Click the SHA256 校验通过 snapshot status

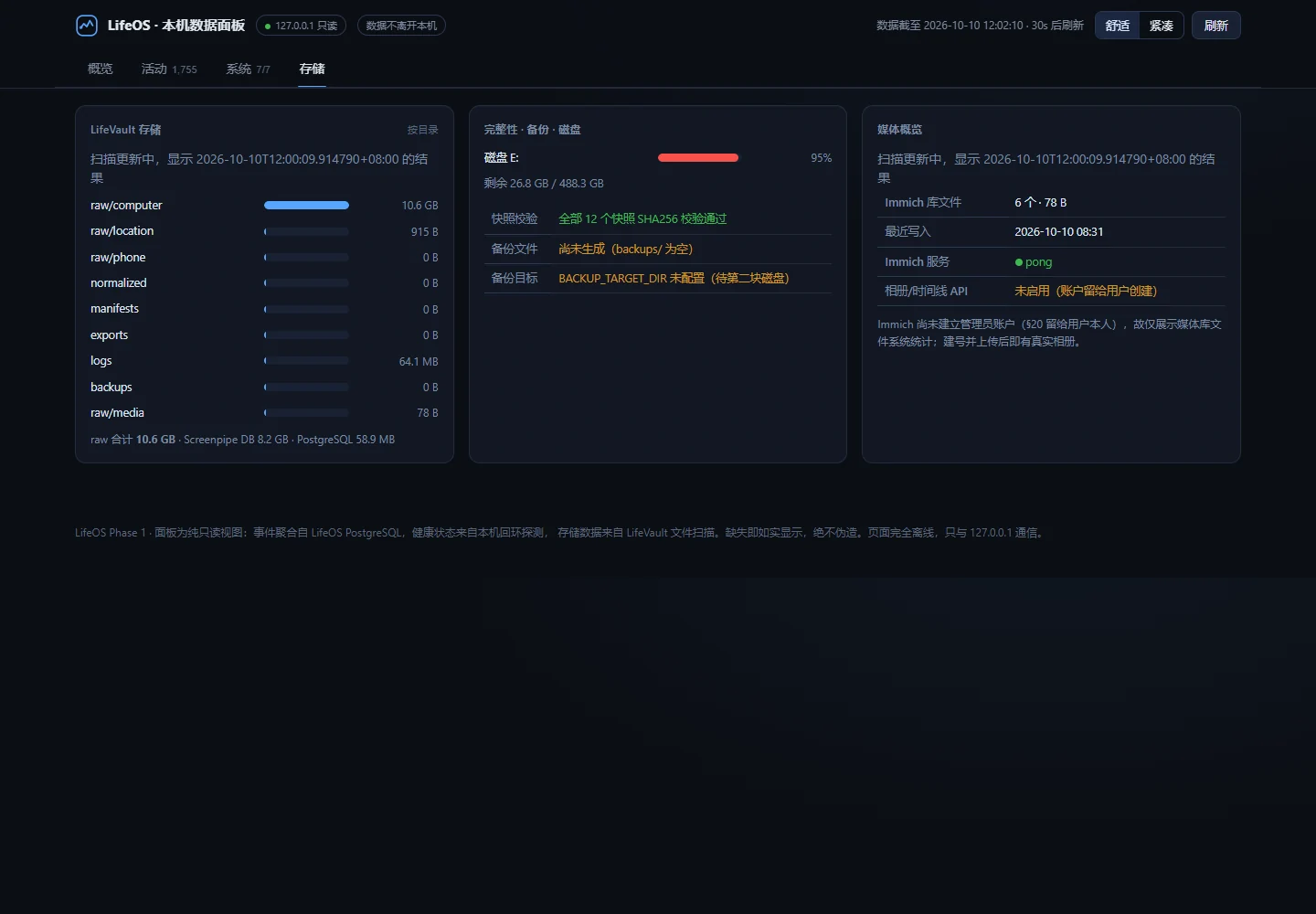click(642, 219)
